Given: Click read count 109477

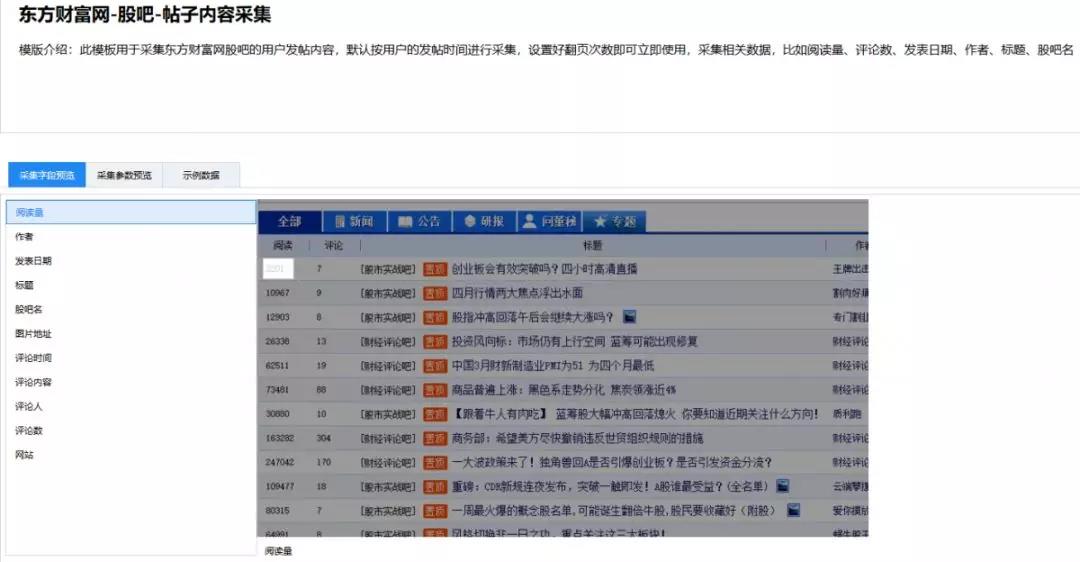Looking at the screenshot, I should pos(280,486).
